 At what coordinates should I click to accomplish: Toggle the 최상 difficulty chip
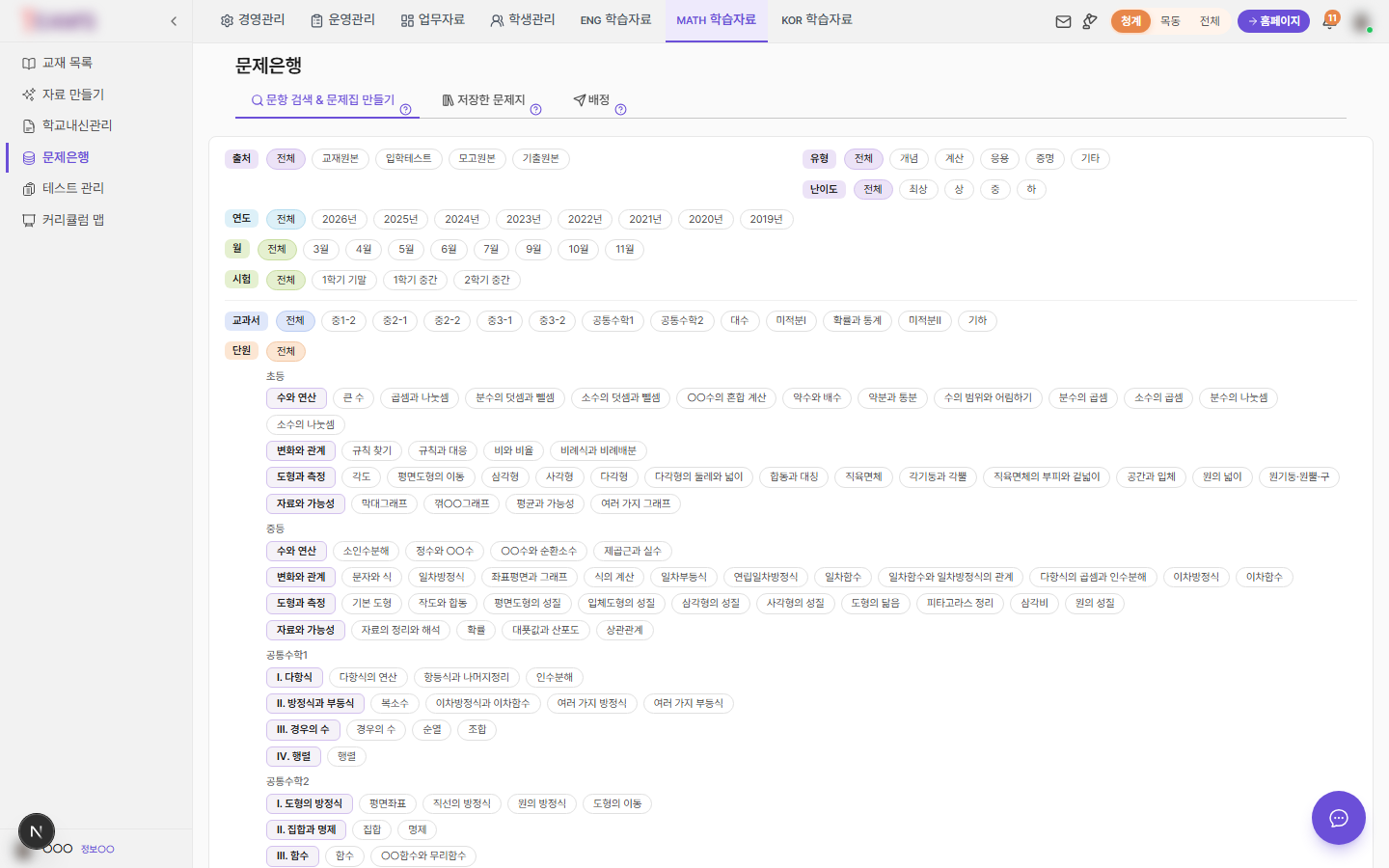(x=918, y=190)
